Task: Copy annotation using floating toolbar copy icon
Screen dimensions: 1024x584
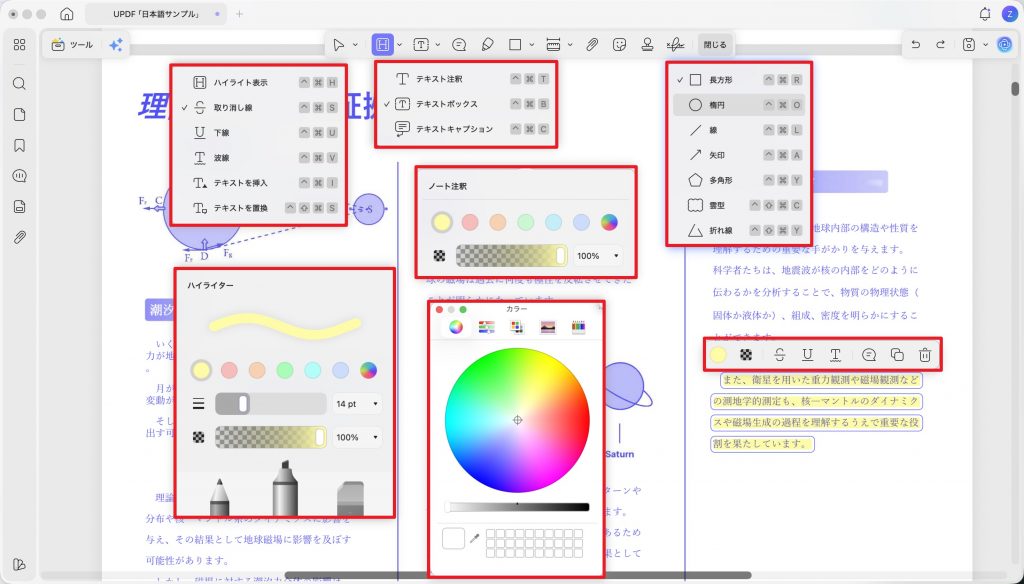Action: 897,355
